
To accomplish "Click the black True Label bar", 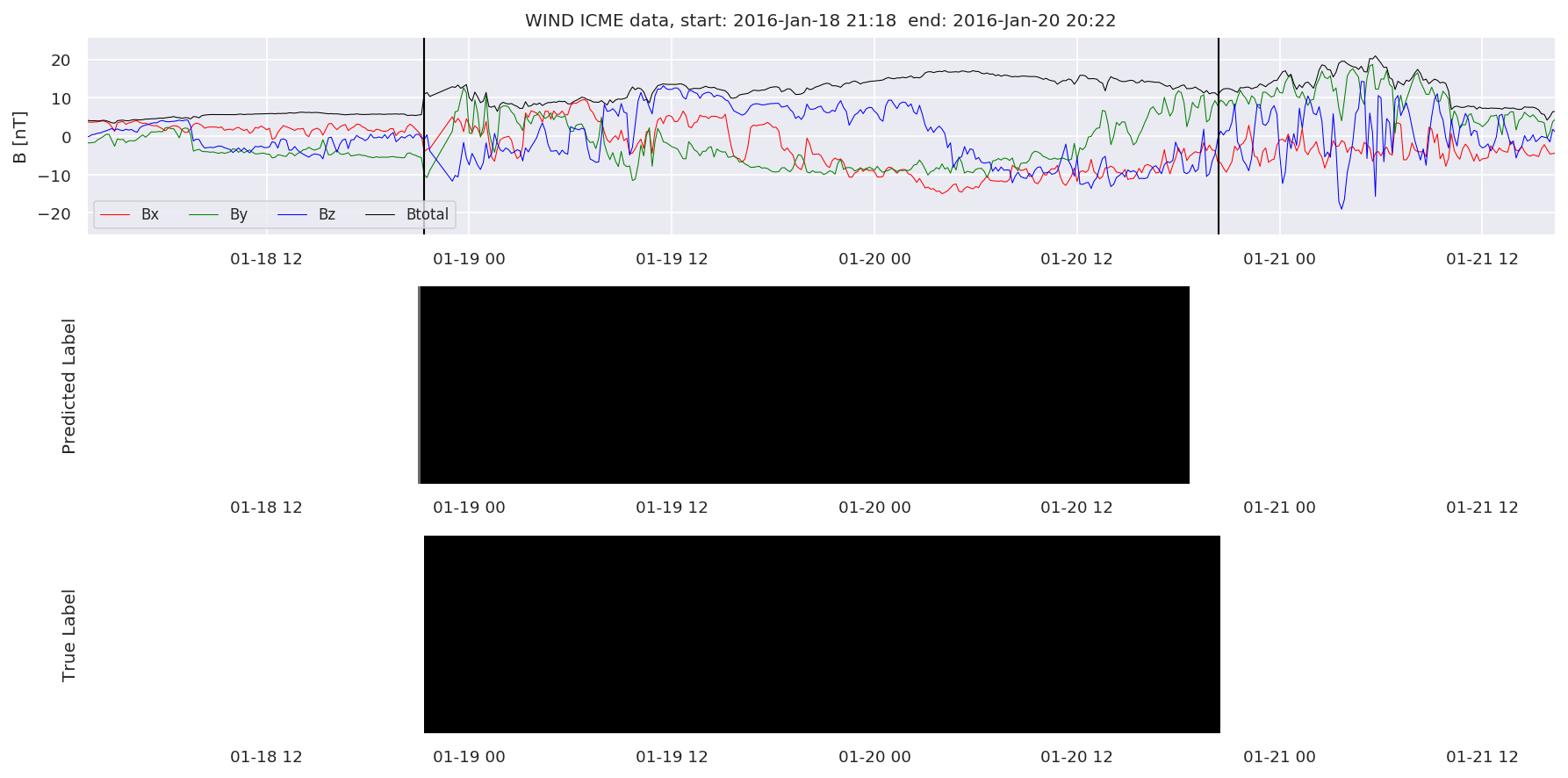I will tap(822, 634).
